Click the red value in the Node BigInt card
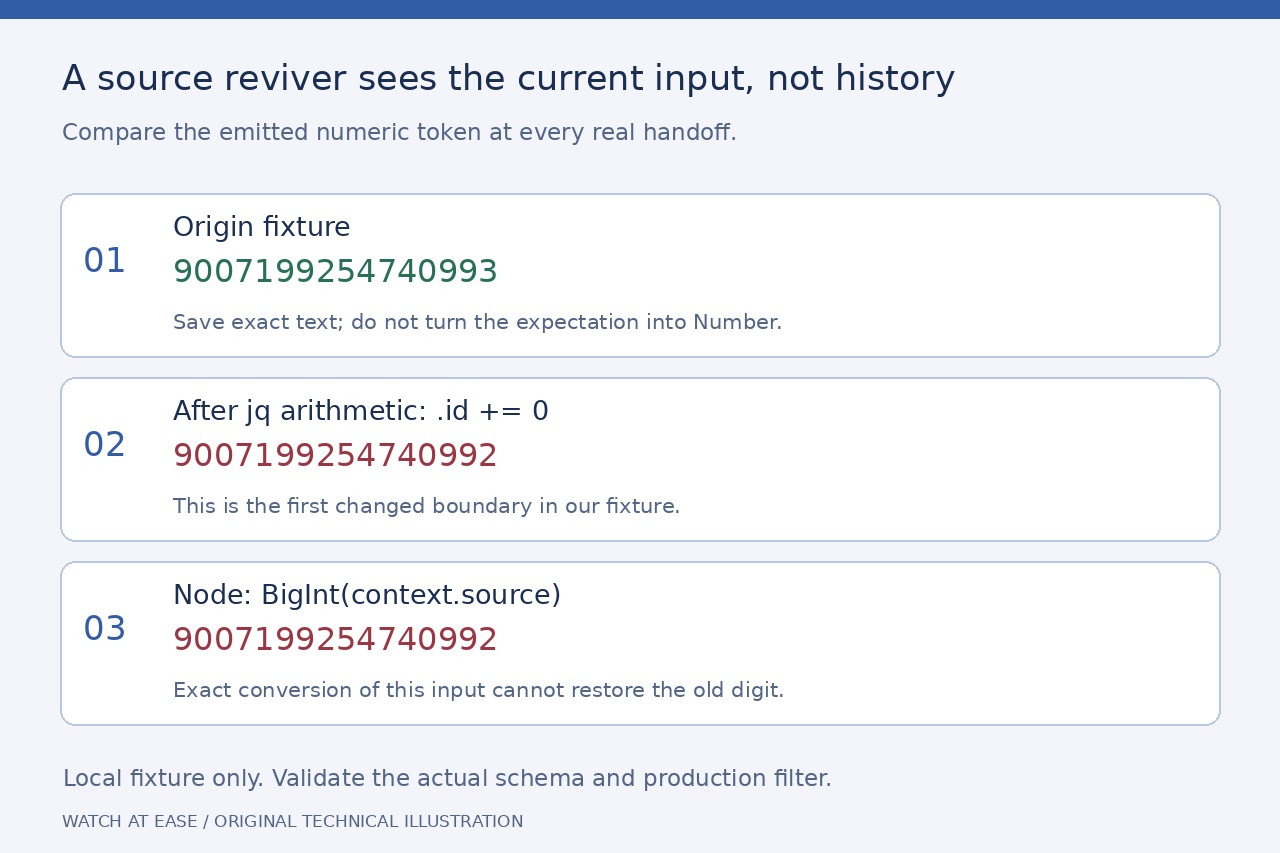 click(335, 640)
